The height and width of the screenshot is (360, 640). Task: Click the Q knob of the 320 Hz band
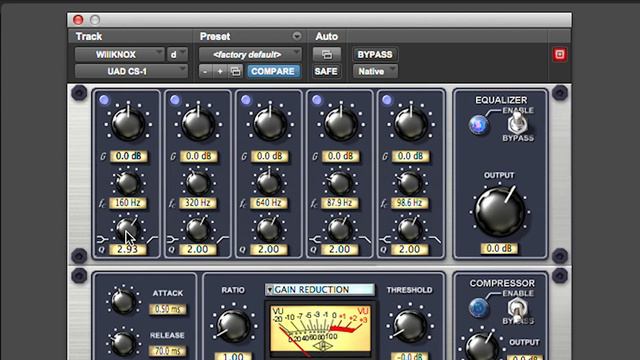point(198,229)
